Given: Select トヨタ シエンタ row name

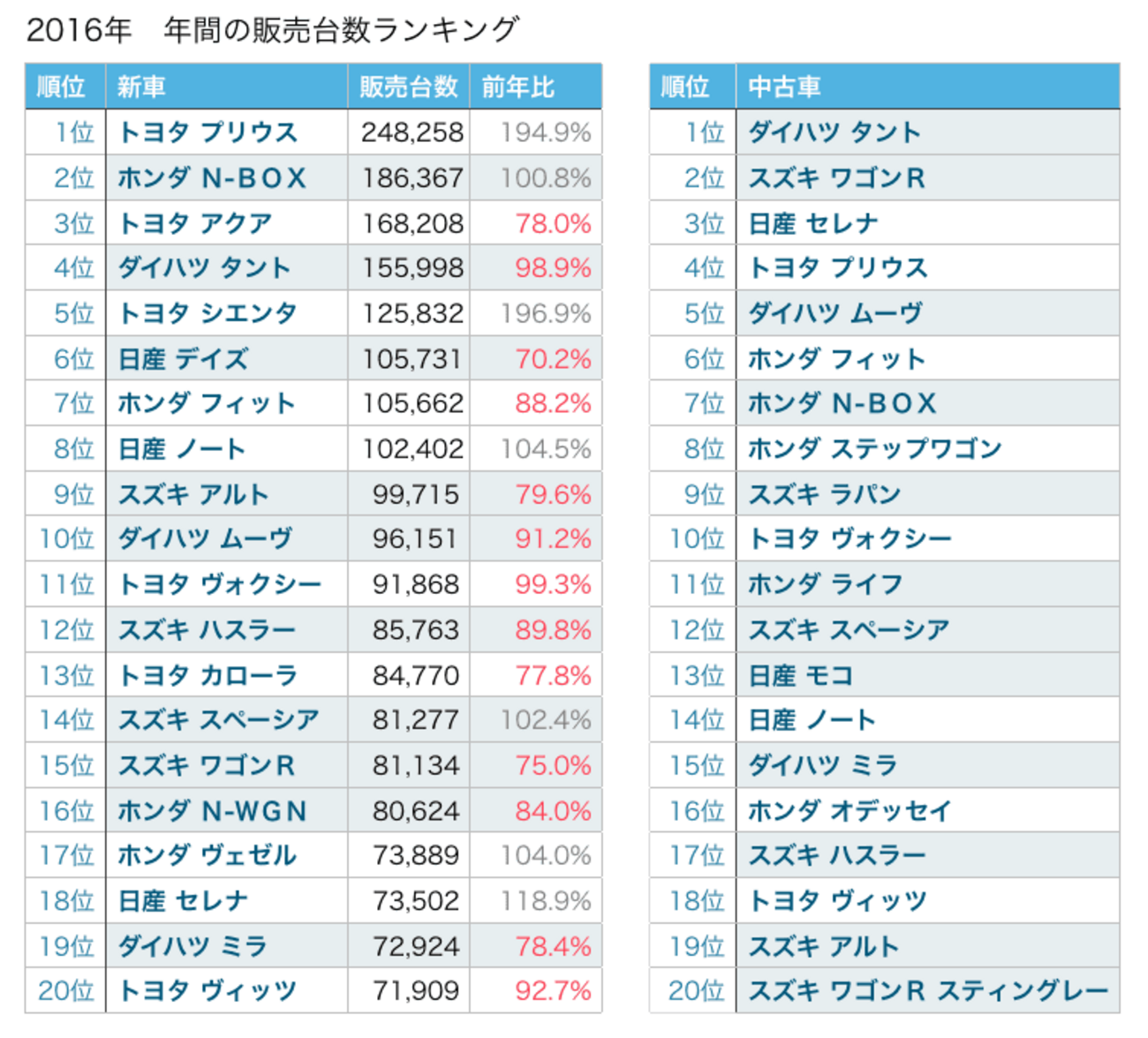Looking at the screenshot, I should 208,313.
